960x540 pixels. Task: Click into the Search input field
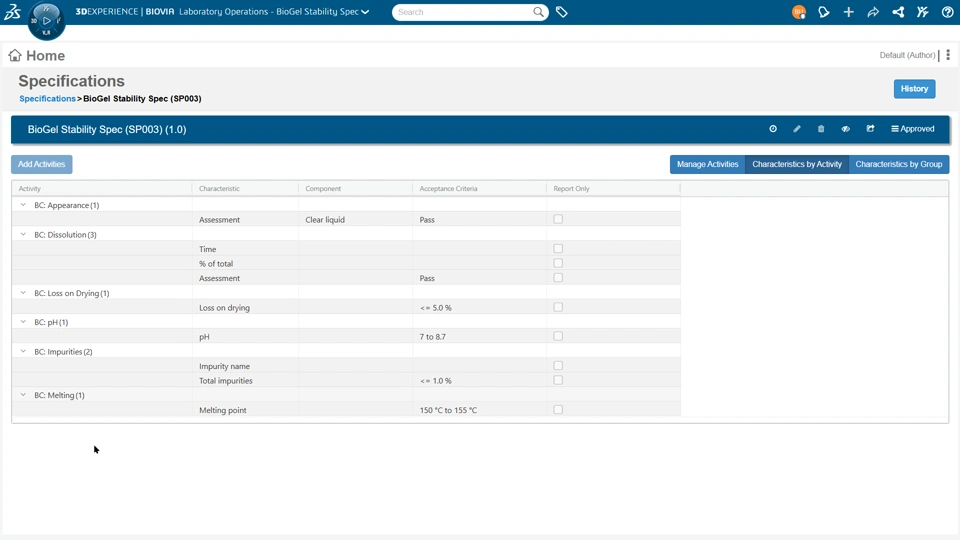pyautogui.click(x=463, y=12)
